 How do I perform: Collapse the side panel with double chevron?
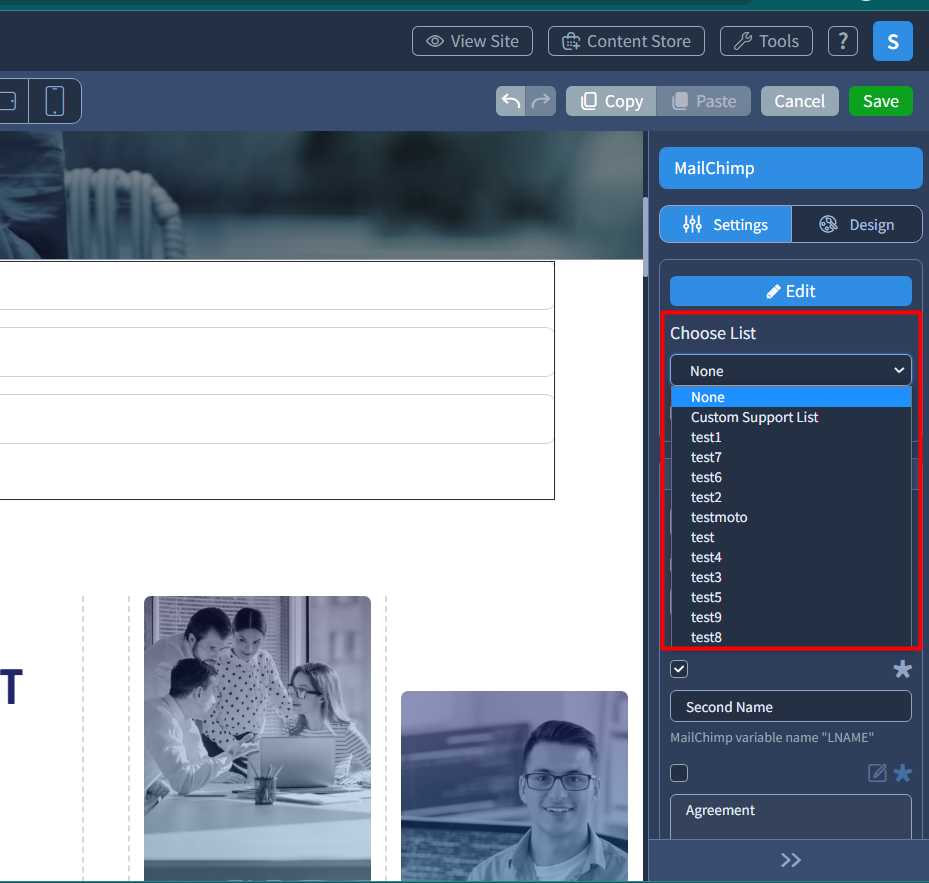790,860
